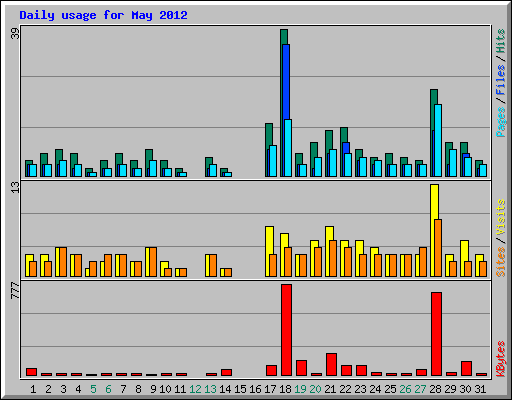Click the 13 axis maximum label

15,187
